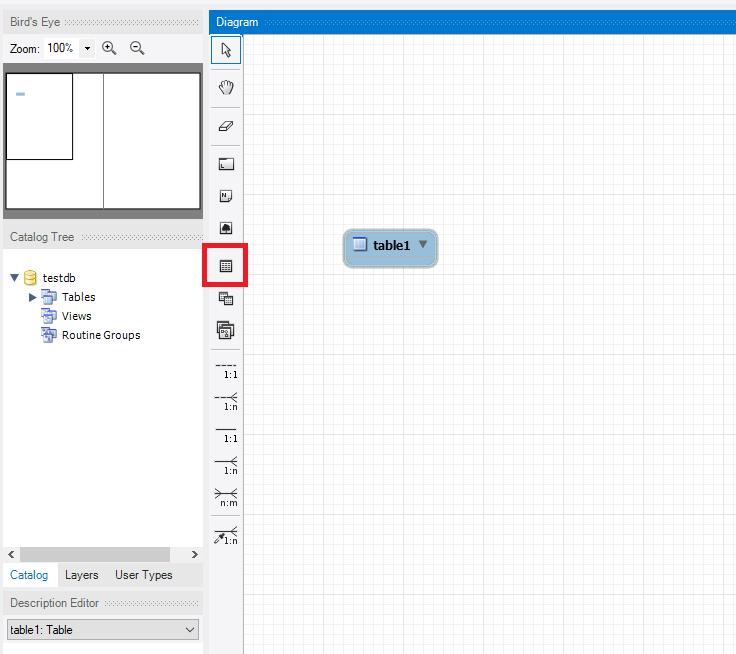The image size is (736, 654).
Task: Select the hand pan tool
Action: pyautogui.click(x=226, y=88)
